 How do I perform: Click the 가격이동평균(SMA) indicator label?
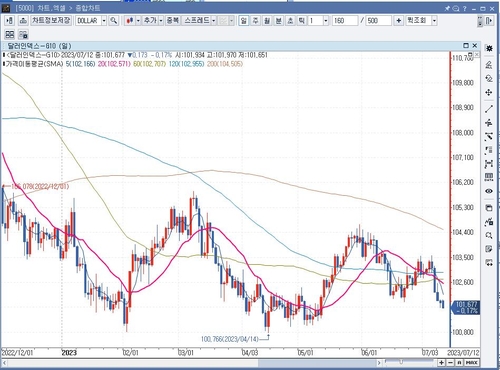pos(34,63)
